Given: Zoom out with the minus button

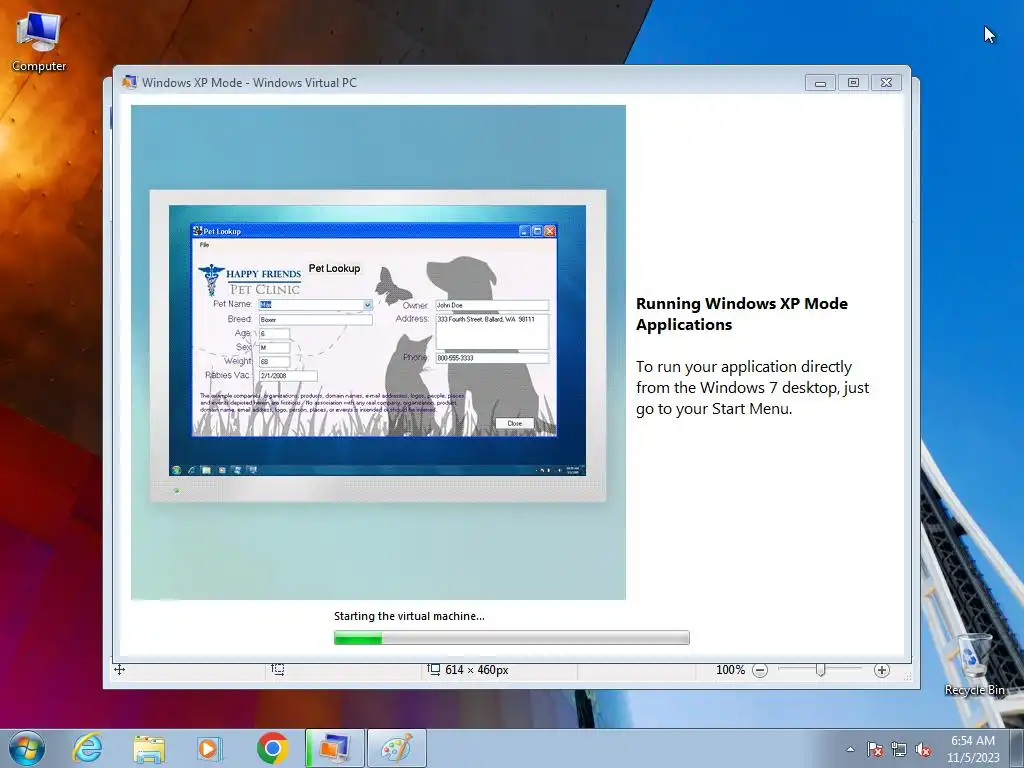Looking at the screenshot, I should tap(760, 670).
